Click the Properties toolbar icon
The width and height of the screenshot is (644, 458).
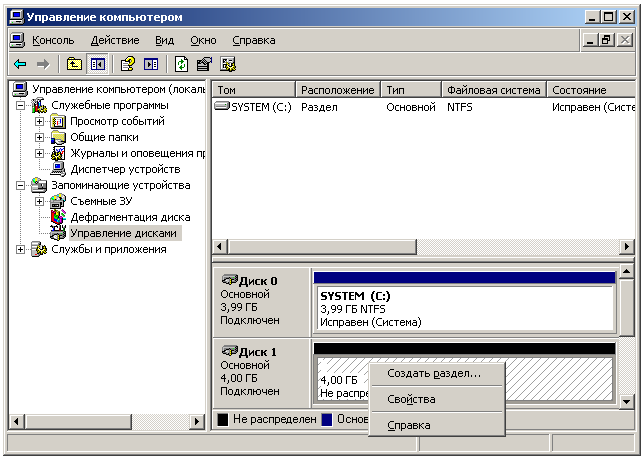[x=204, y=64]
